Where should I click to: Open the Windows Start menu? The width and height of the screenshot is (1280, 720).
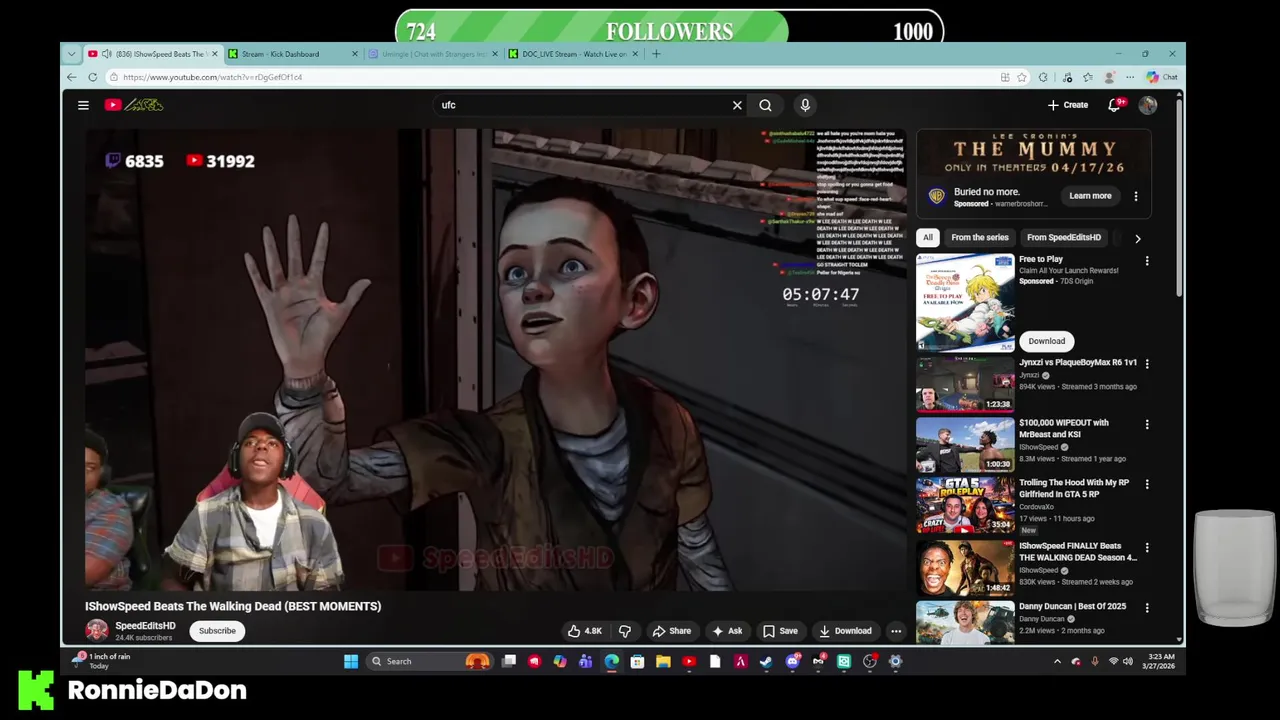click(x=351, y=661)
